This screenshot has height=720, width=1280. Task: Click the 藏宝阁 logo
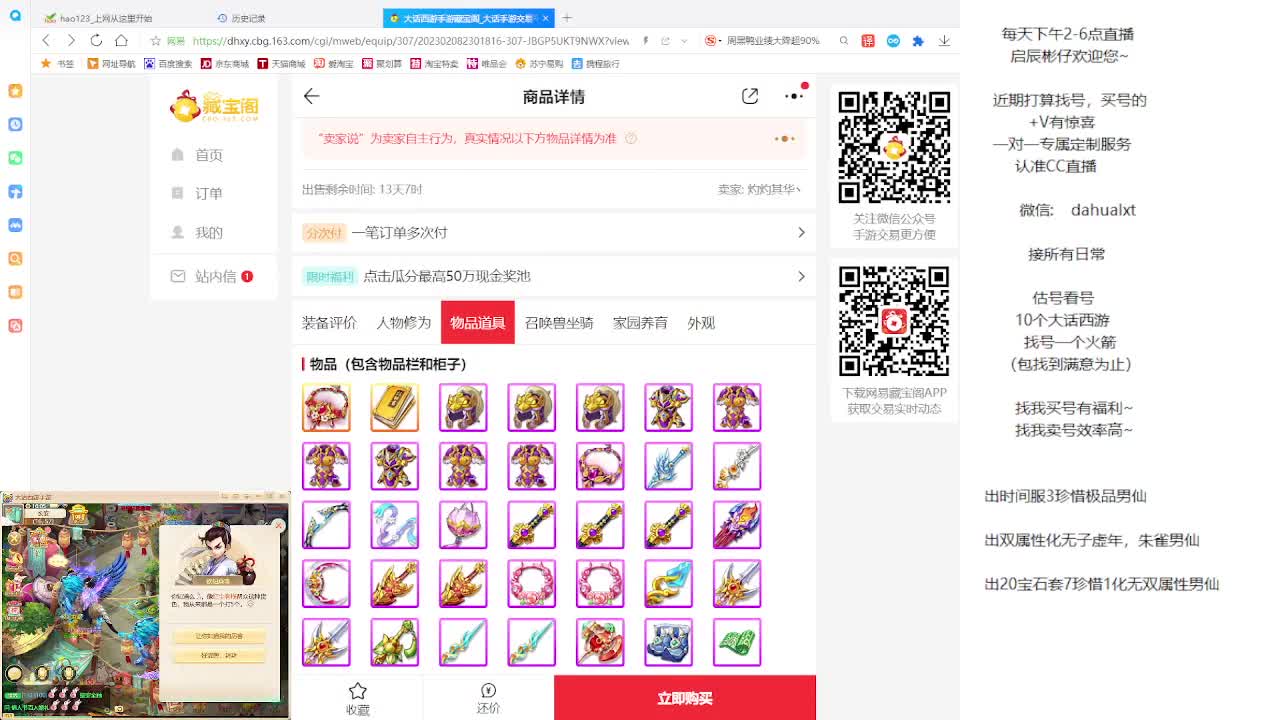pos(214,106)
